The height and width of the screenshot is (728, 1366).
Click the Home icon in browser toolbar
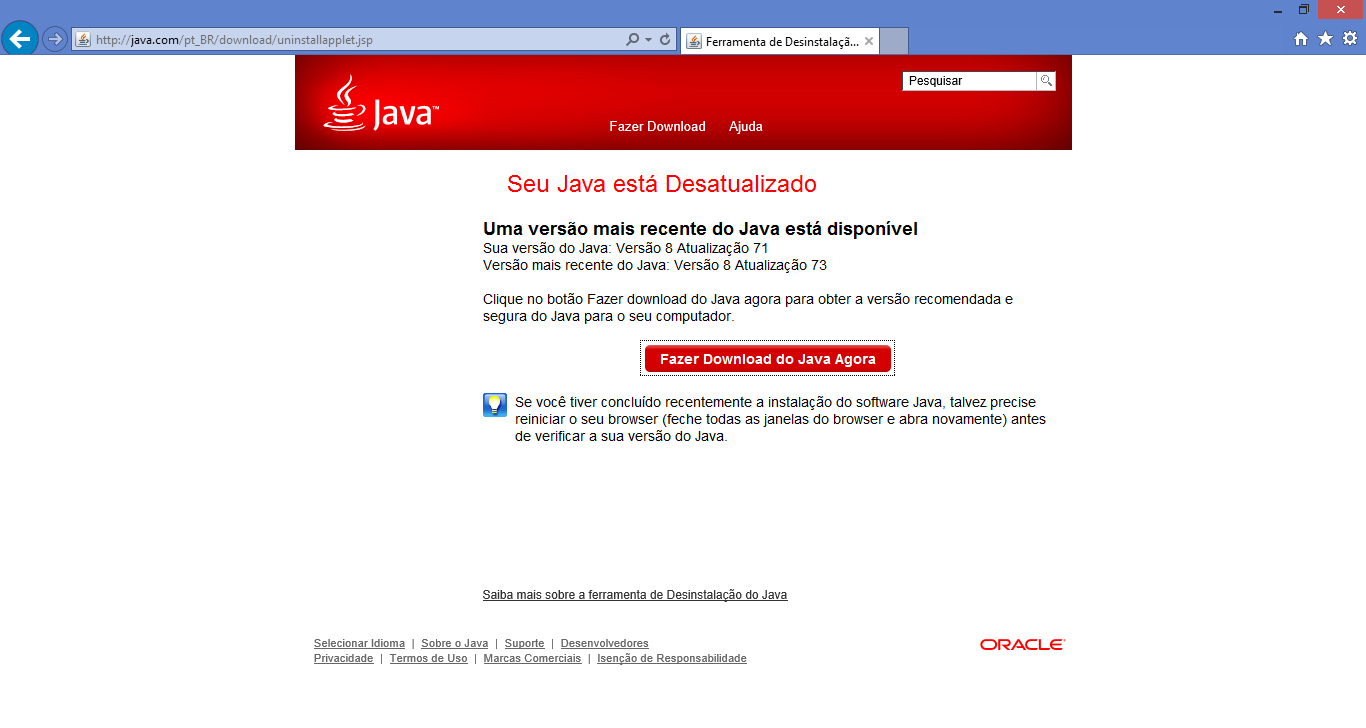click(1301, 39)
